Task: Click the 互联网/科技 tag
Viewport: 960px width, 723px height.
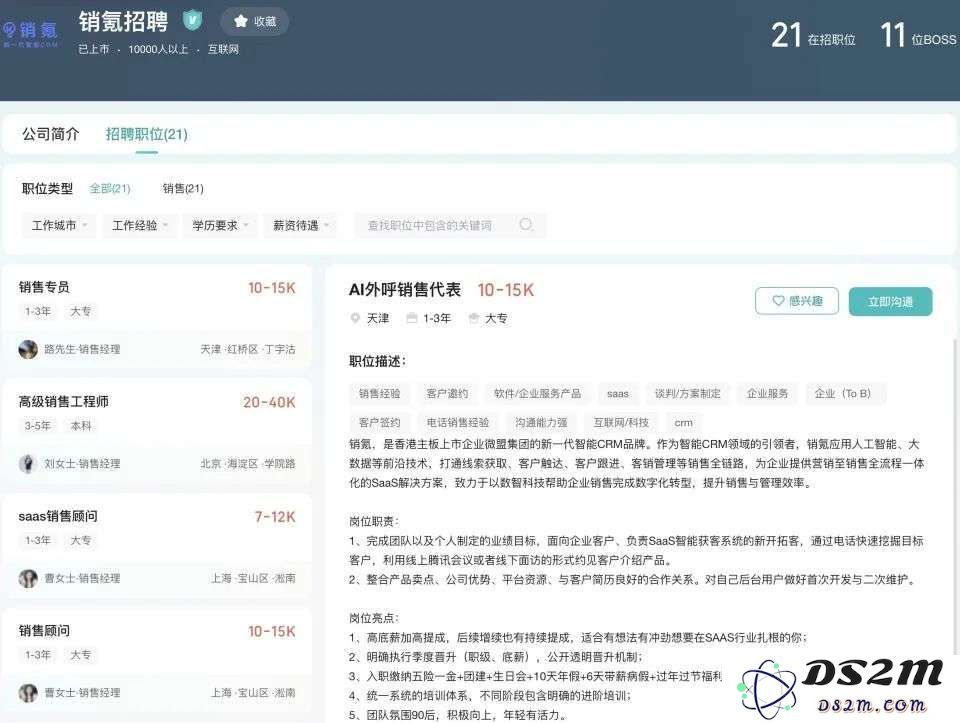Action: pos(621,422)
